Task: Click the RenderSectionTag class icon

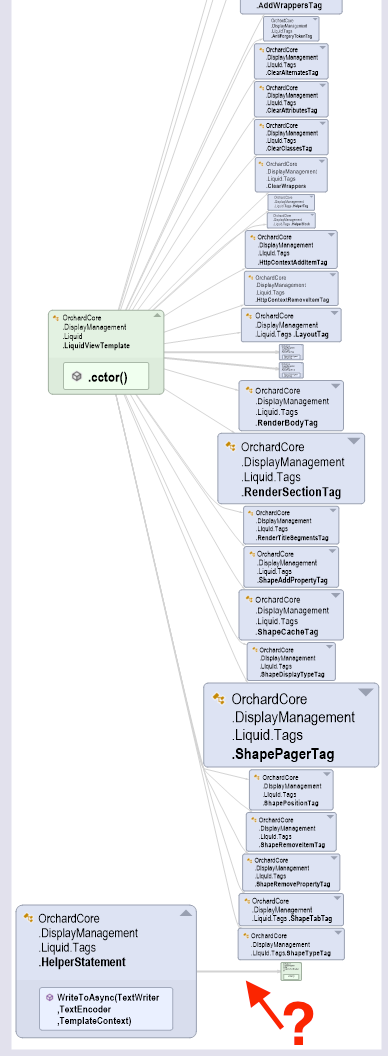Action: tap(231, 447)
